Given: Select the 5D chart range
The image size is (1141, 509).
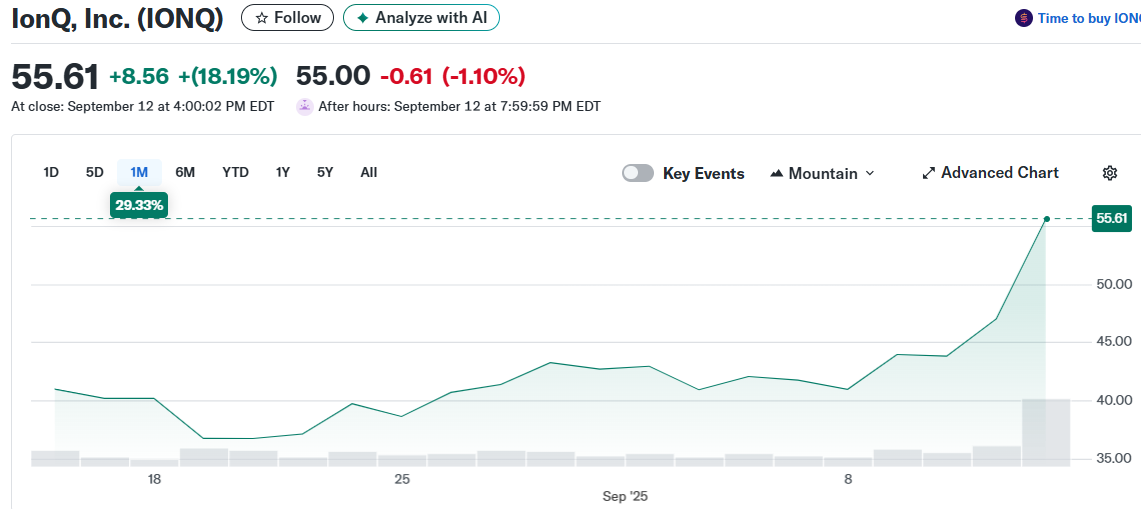Looking at the screenshot, I should (x=95, y=173).
